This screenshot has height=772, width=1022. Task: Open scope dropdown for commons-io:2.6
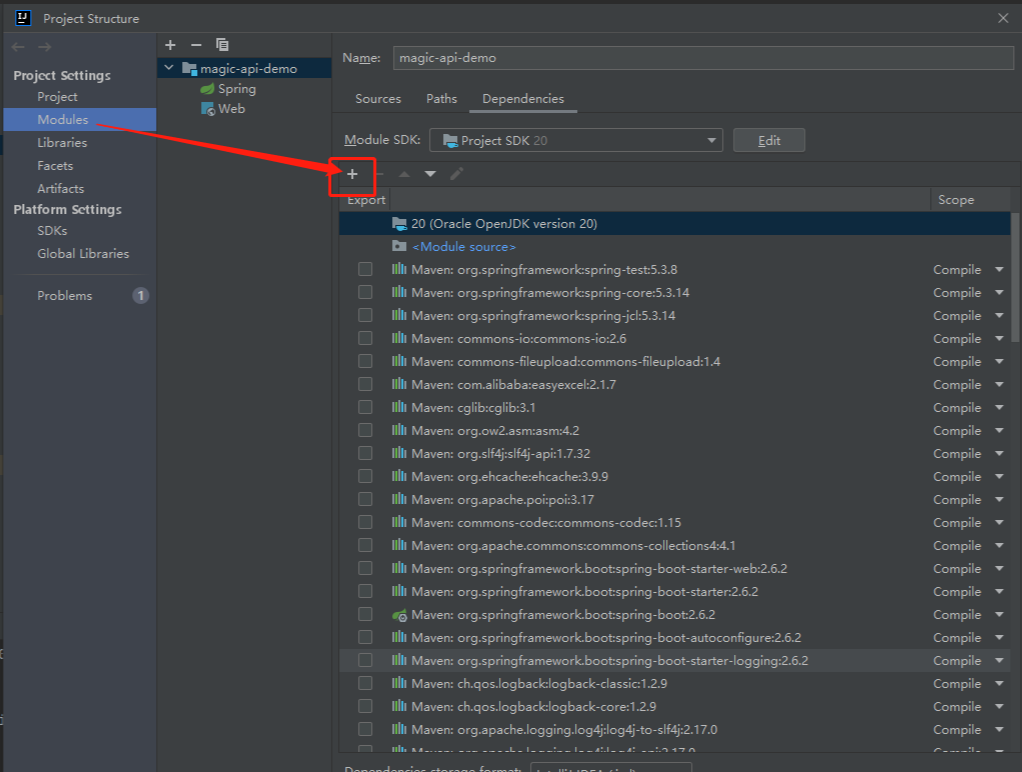(x=999, y=338)
